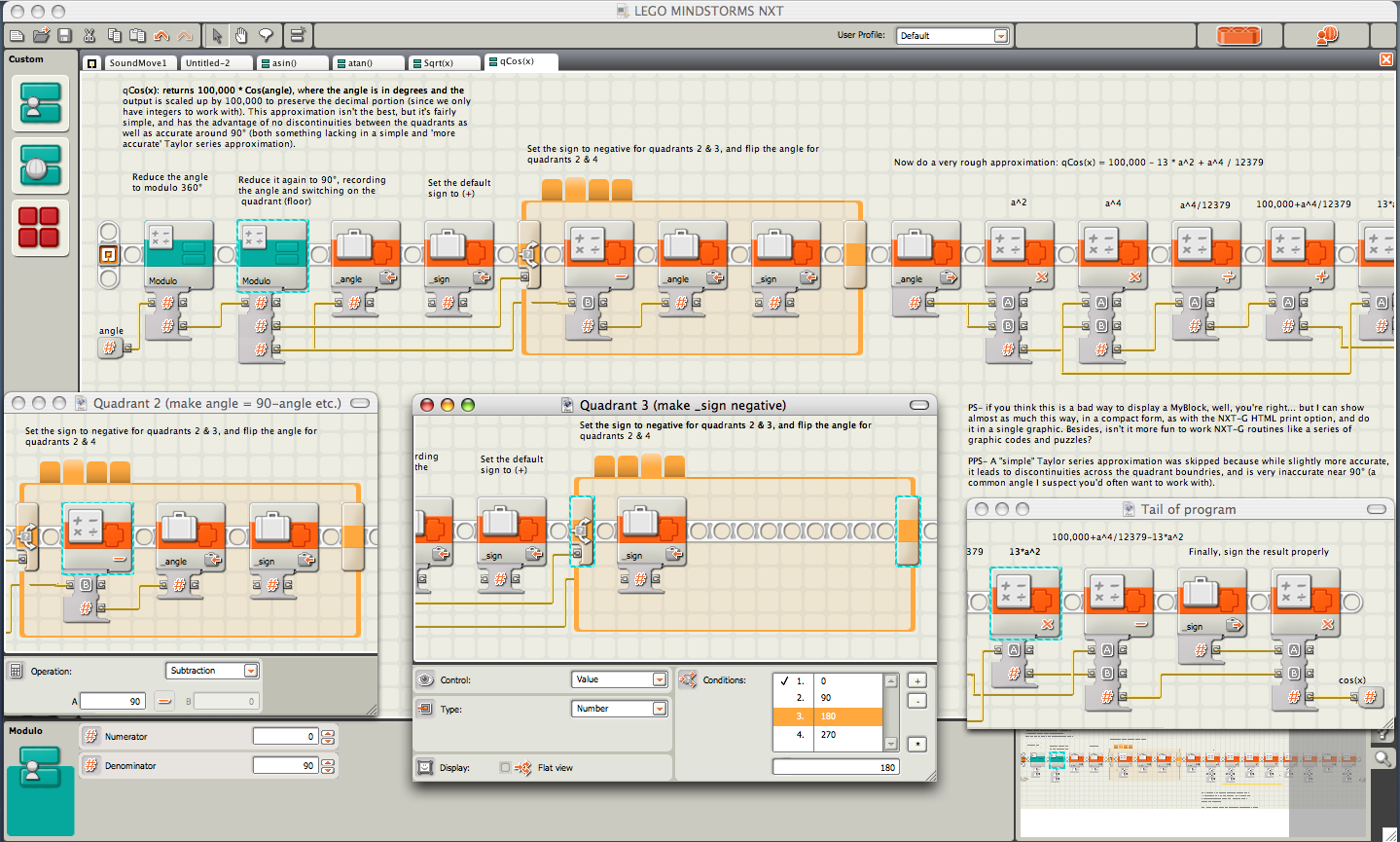Open the Operation Subtraction dropdown
The height and width of the screenshot is (842, 1400).
pyautogui.click(x=212, y=671)
